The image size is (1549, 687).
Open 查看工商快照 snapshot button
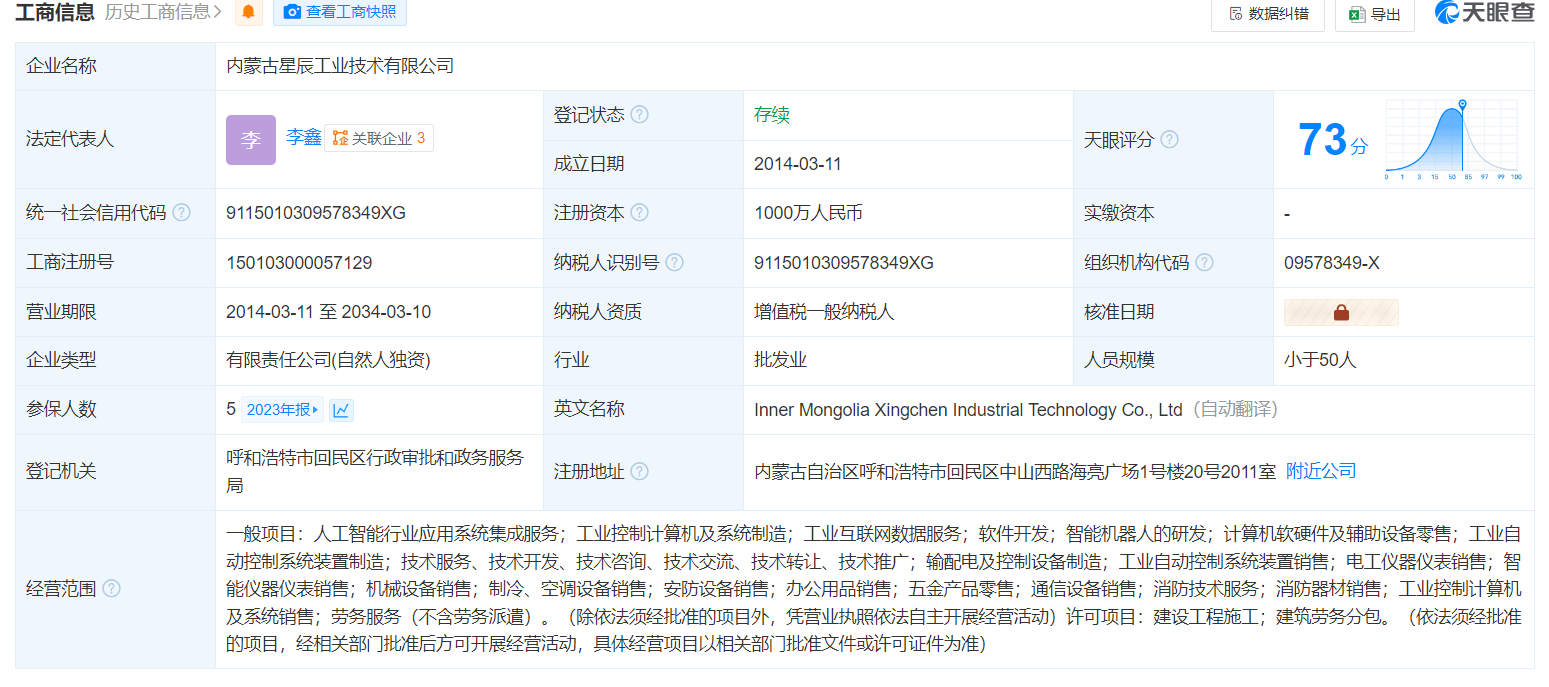pyautogui.click(x=339, y=12)
